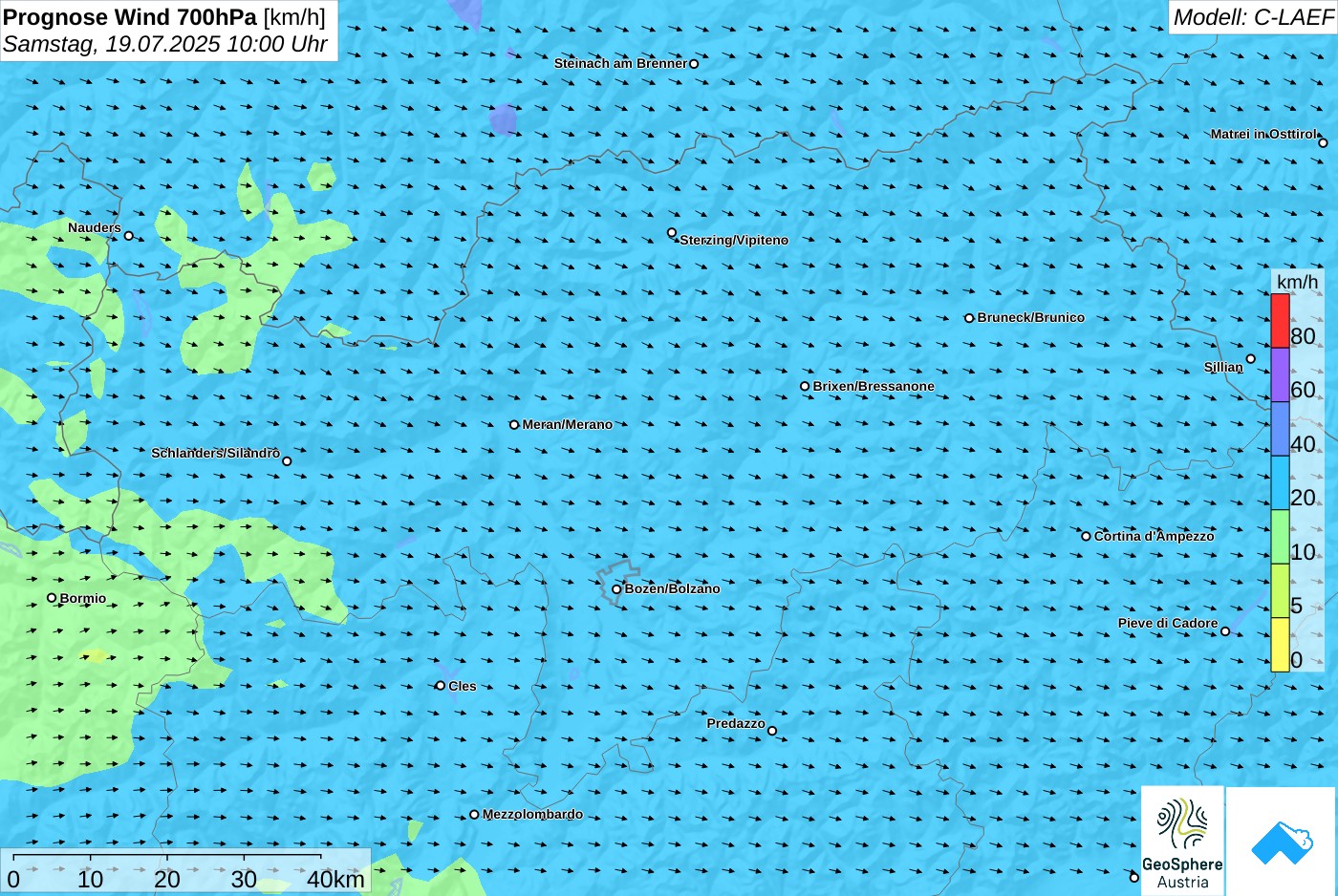Image resolution: width=1338 pixels, height=896 pixels.
Task: Click the yellow 0–5 km/h legend swatch
Action: (1280, 645)
